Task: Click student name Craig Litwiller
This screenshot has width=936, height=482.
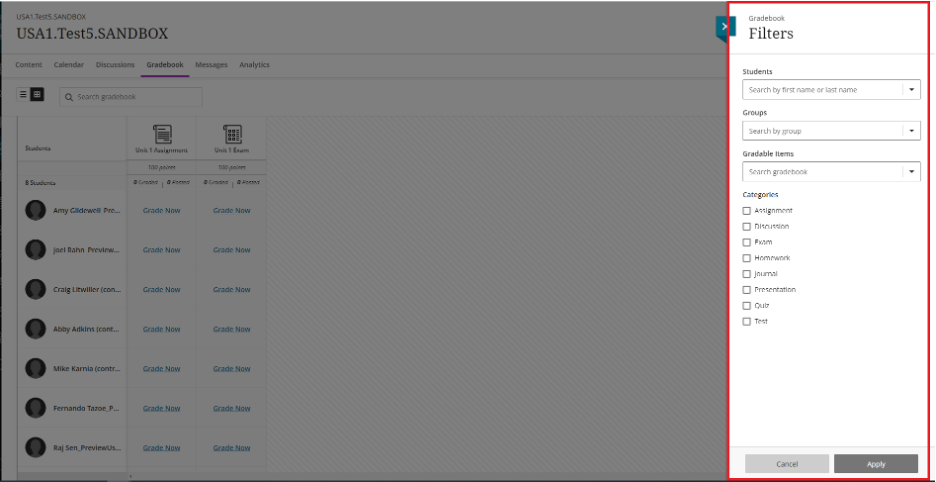Action: point(87,289)
